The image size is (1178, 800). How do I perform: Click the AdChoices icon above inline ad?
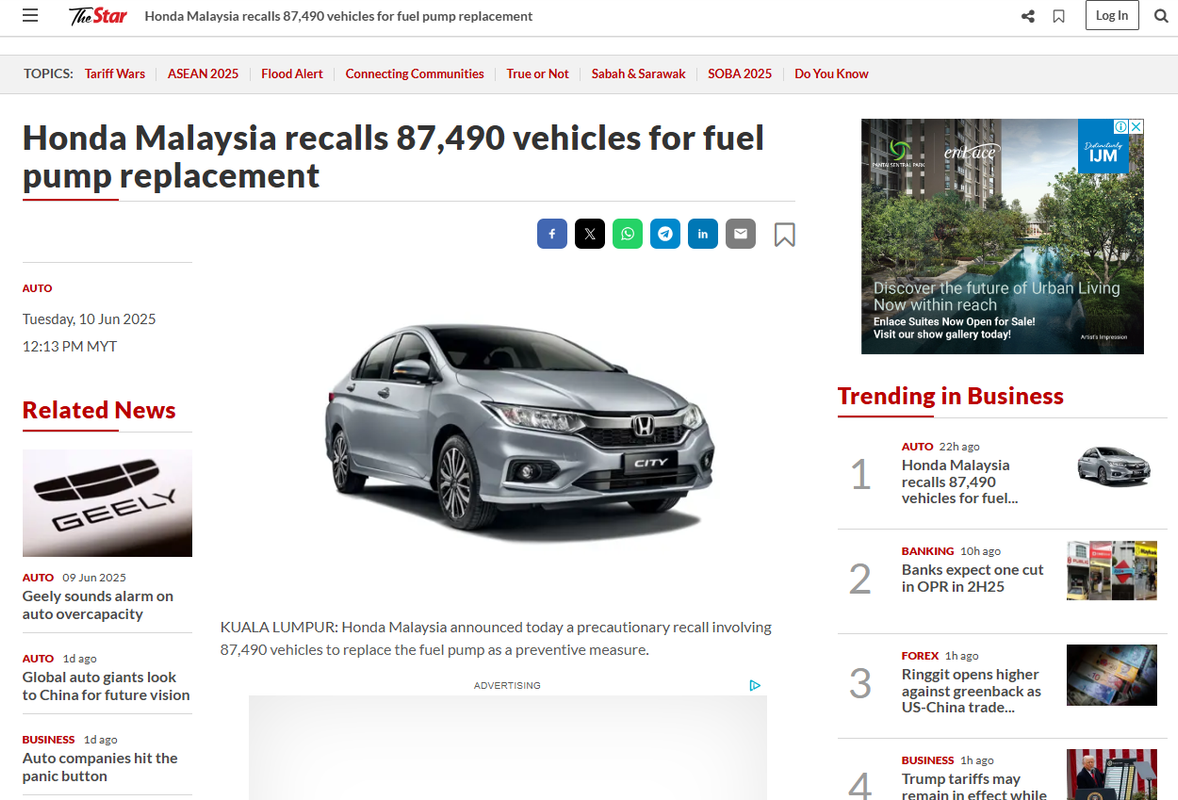point(755,685)
